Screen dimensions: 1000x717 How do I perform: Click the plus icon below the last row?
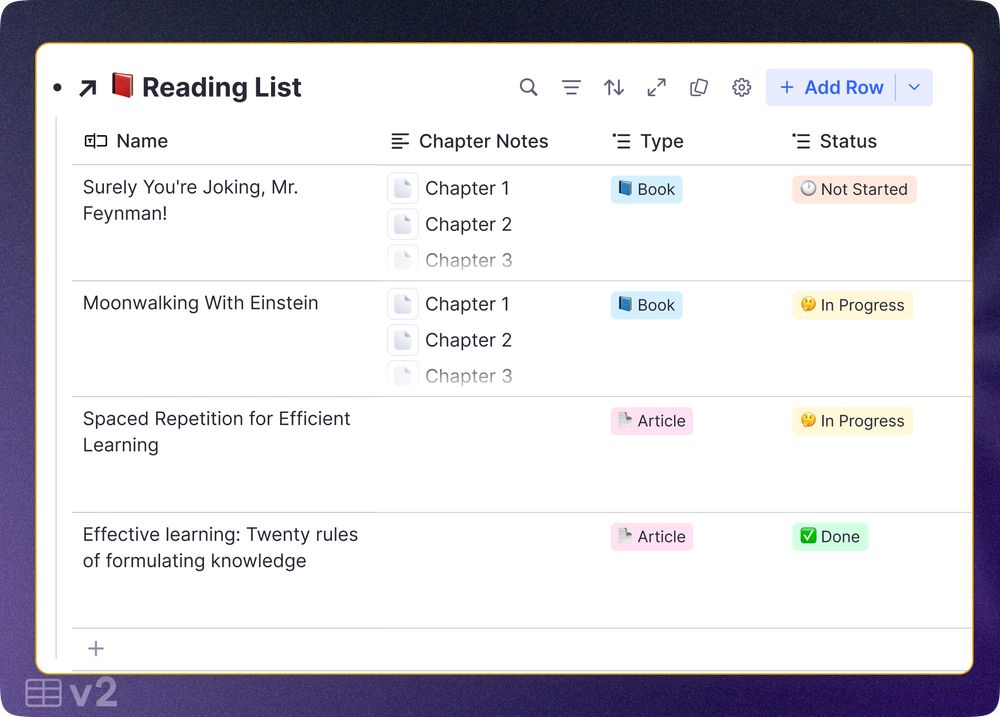[x=96, y=649]
